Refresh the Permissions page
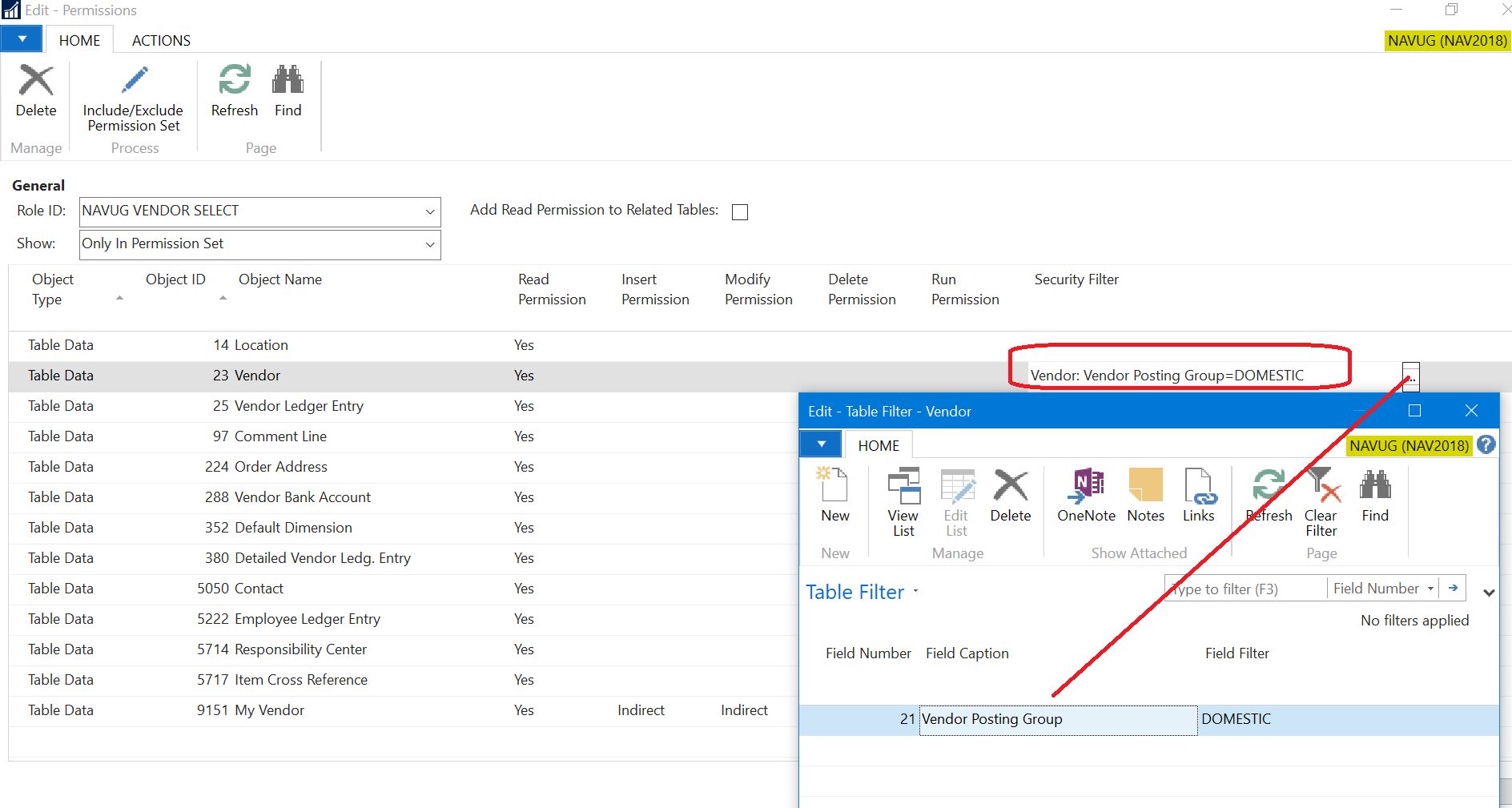This screenshot has height=808, width=1512. point(235,90)
